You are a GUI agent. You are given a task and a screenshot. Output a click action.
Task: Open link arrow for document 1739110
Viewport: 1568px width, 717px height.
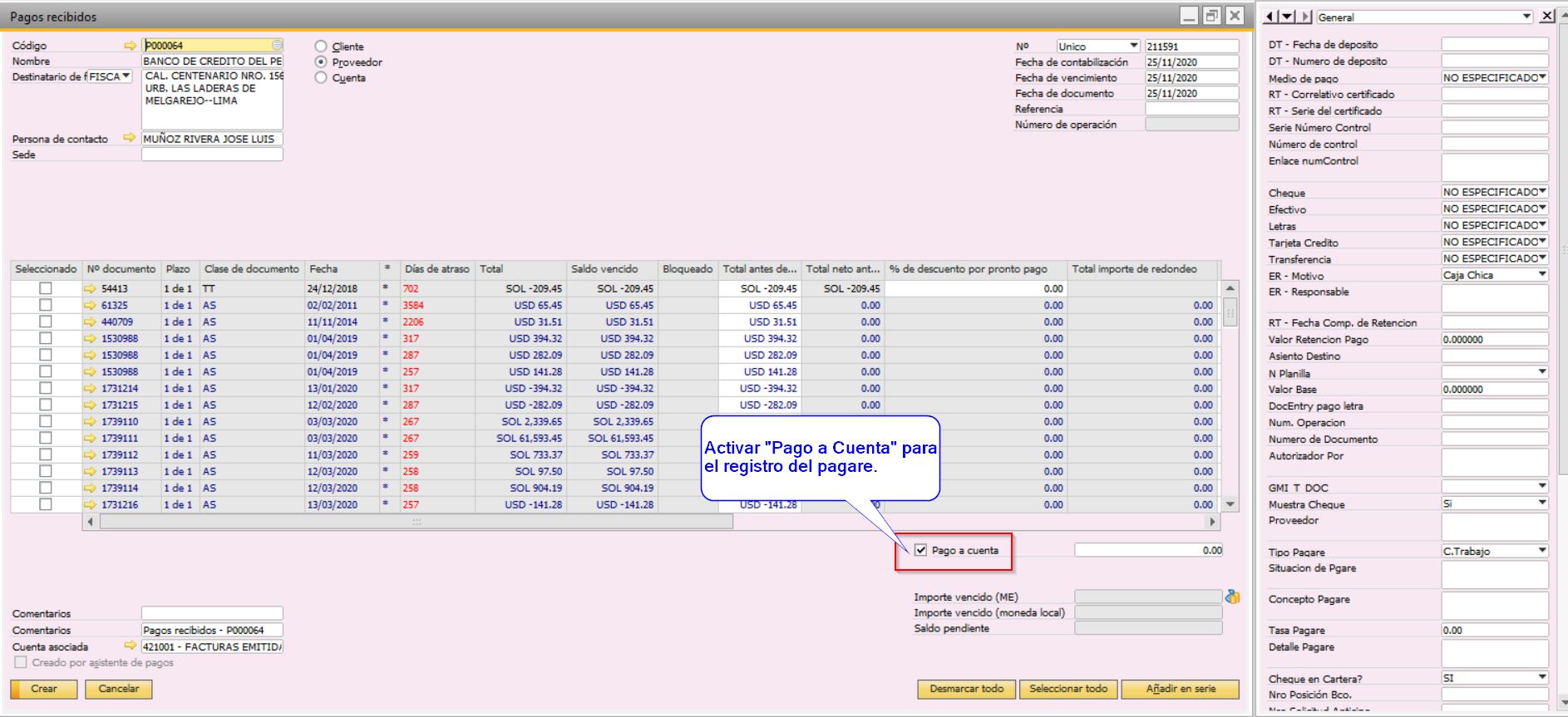91,421
